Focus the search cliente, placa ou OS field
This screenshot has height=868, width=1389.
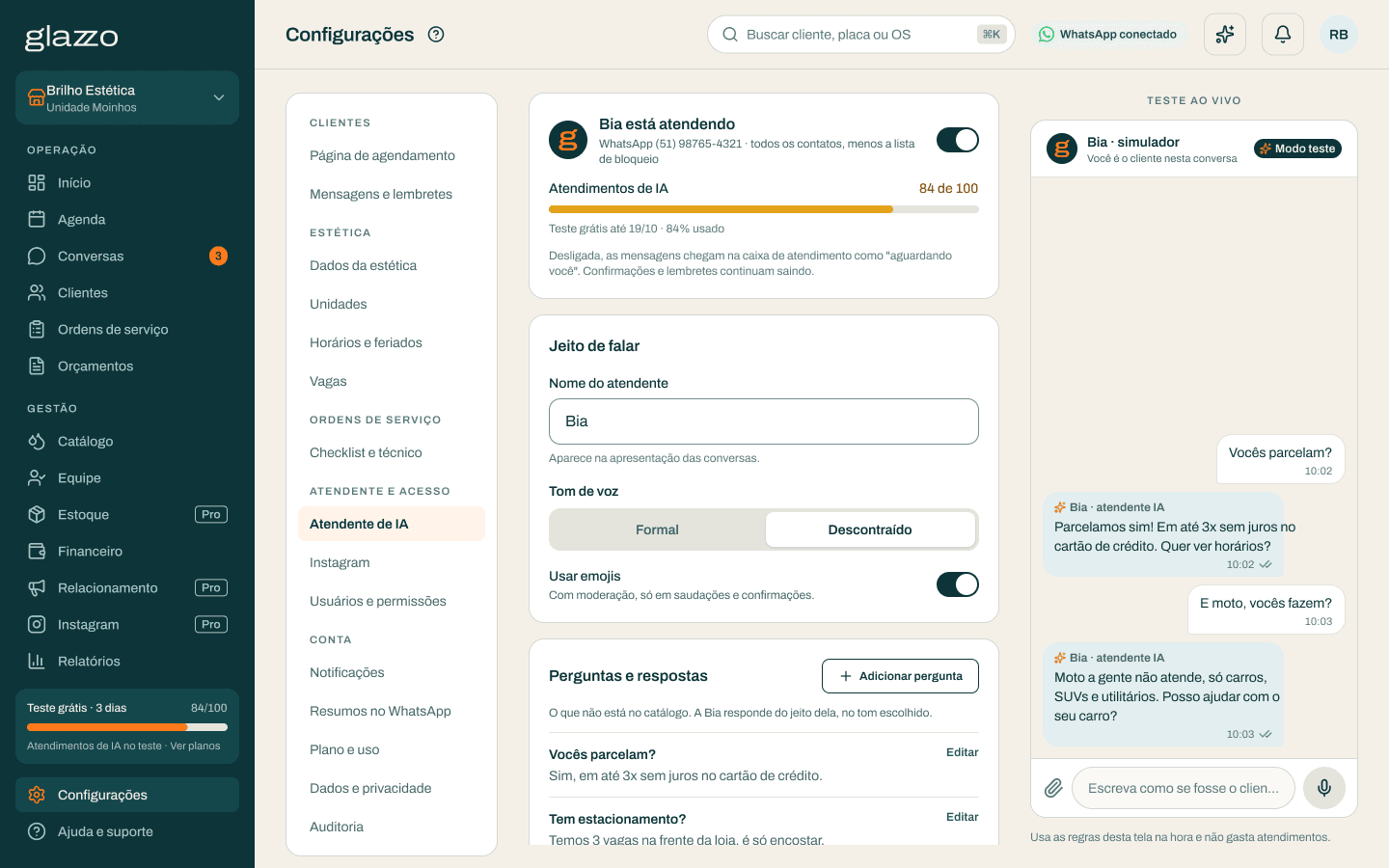tap(860, 35)
